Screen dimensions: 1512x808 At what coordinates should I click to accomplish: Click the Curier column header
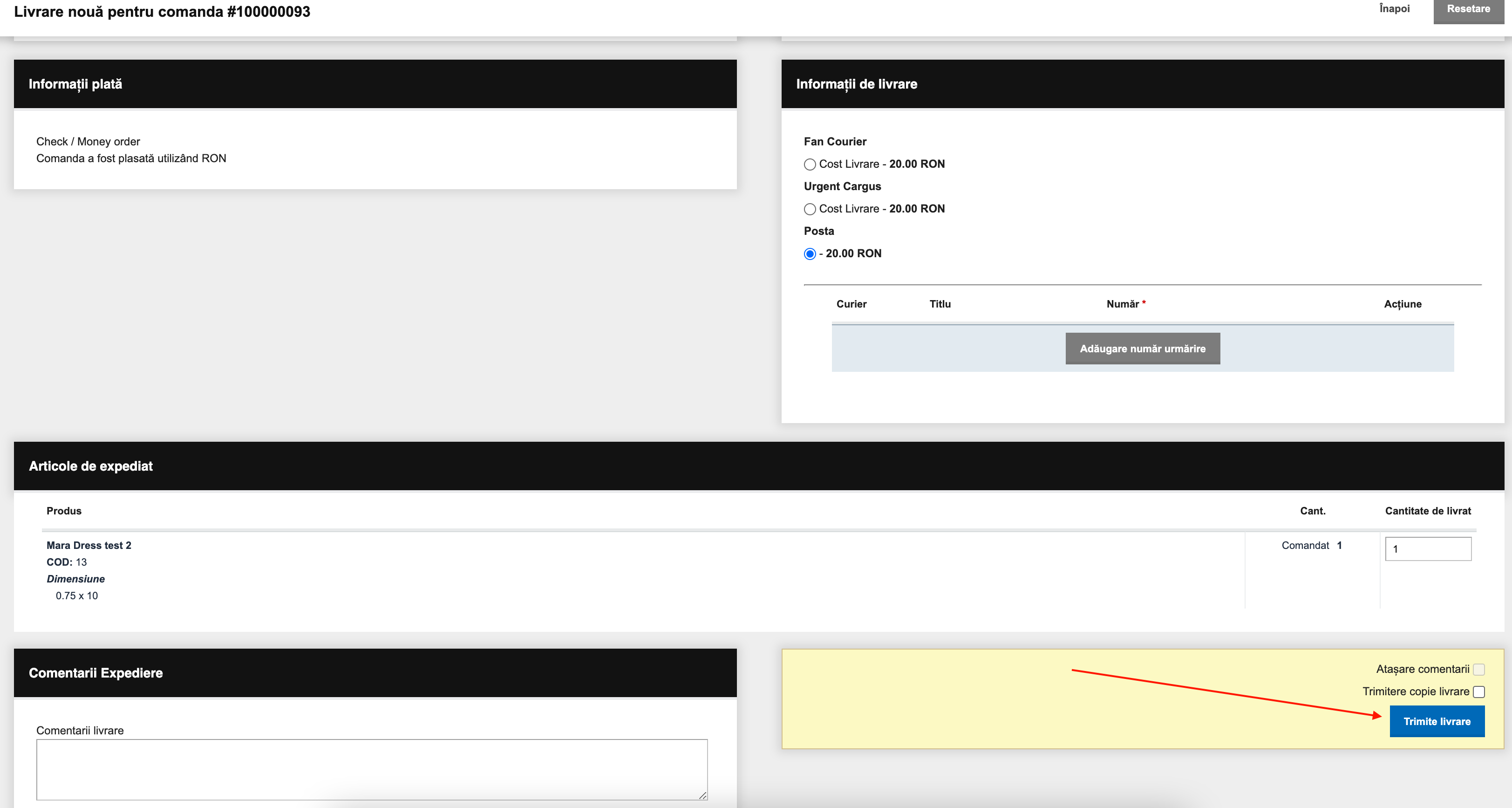pyautogui.click(x=851, y=304)
